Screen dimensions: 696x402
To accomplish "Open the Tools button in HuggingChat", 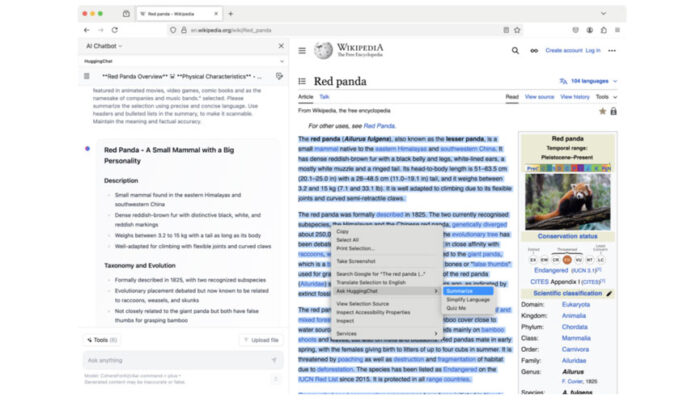I will click(102, 340).
